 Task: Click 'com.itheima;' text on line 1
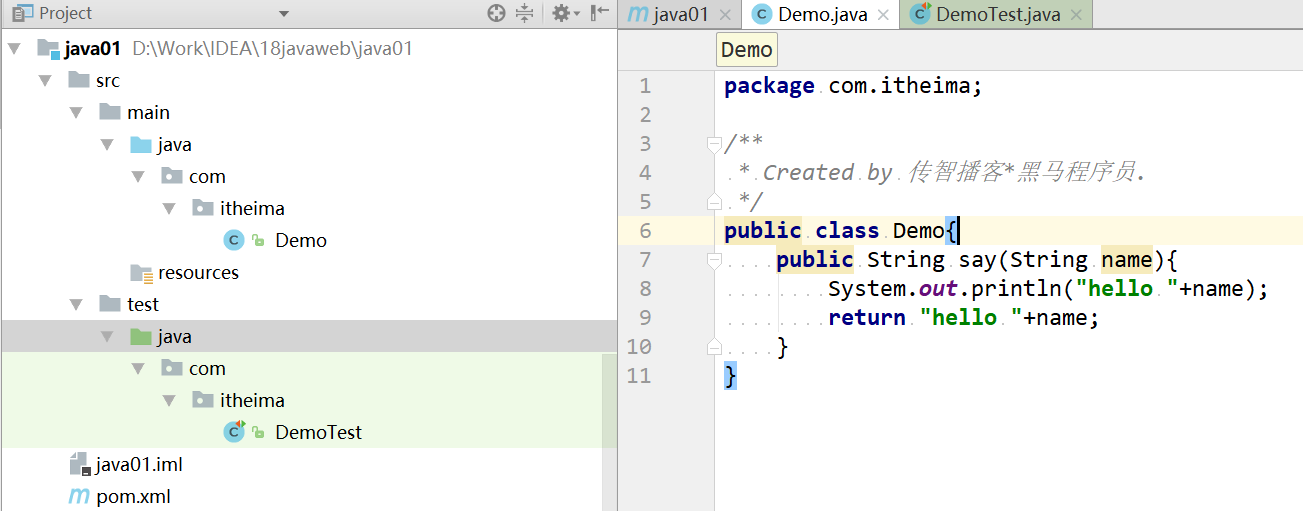coord(906,86)
